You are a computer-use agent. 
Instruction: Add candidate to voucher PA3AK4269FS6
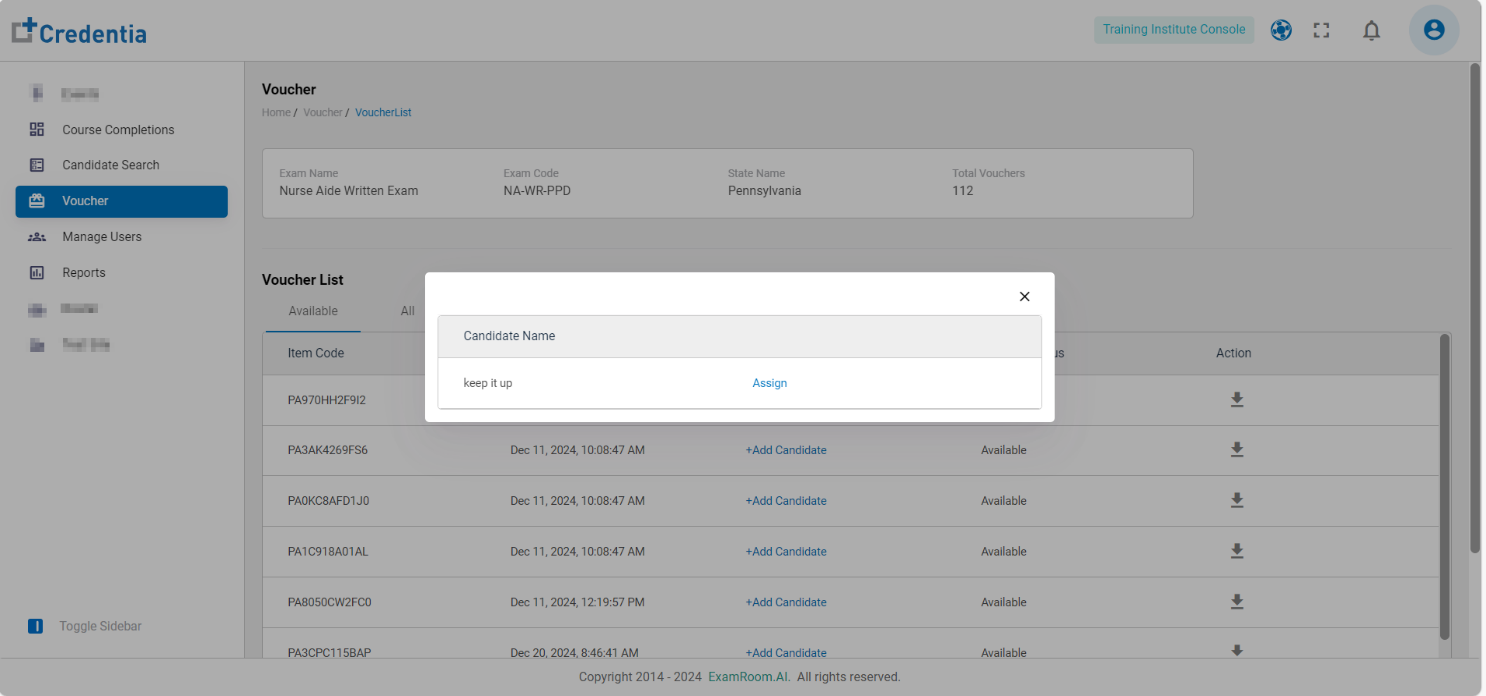pyautogui.click(x=786, y=450)
